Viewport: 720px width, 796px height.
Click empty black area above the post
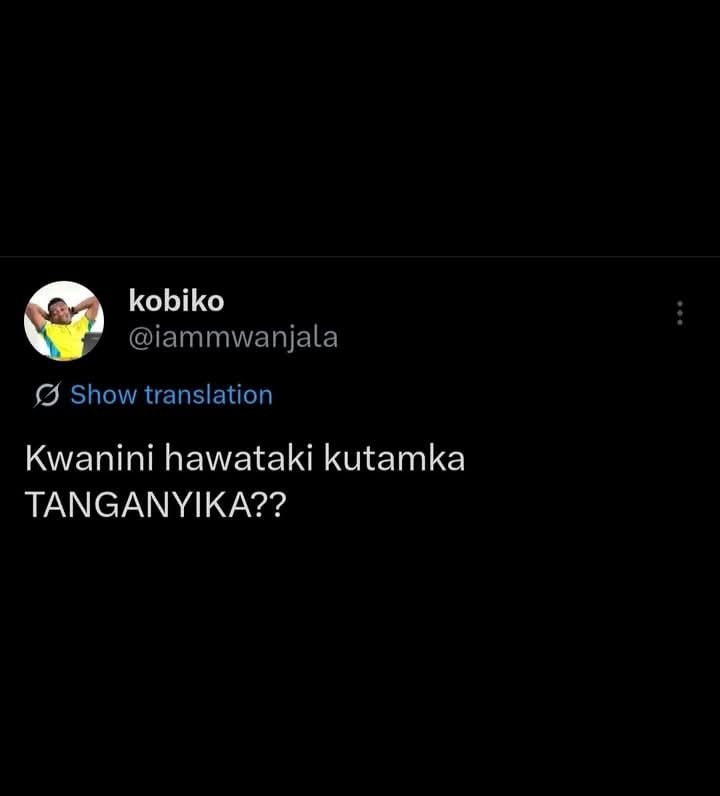[360, 127]
